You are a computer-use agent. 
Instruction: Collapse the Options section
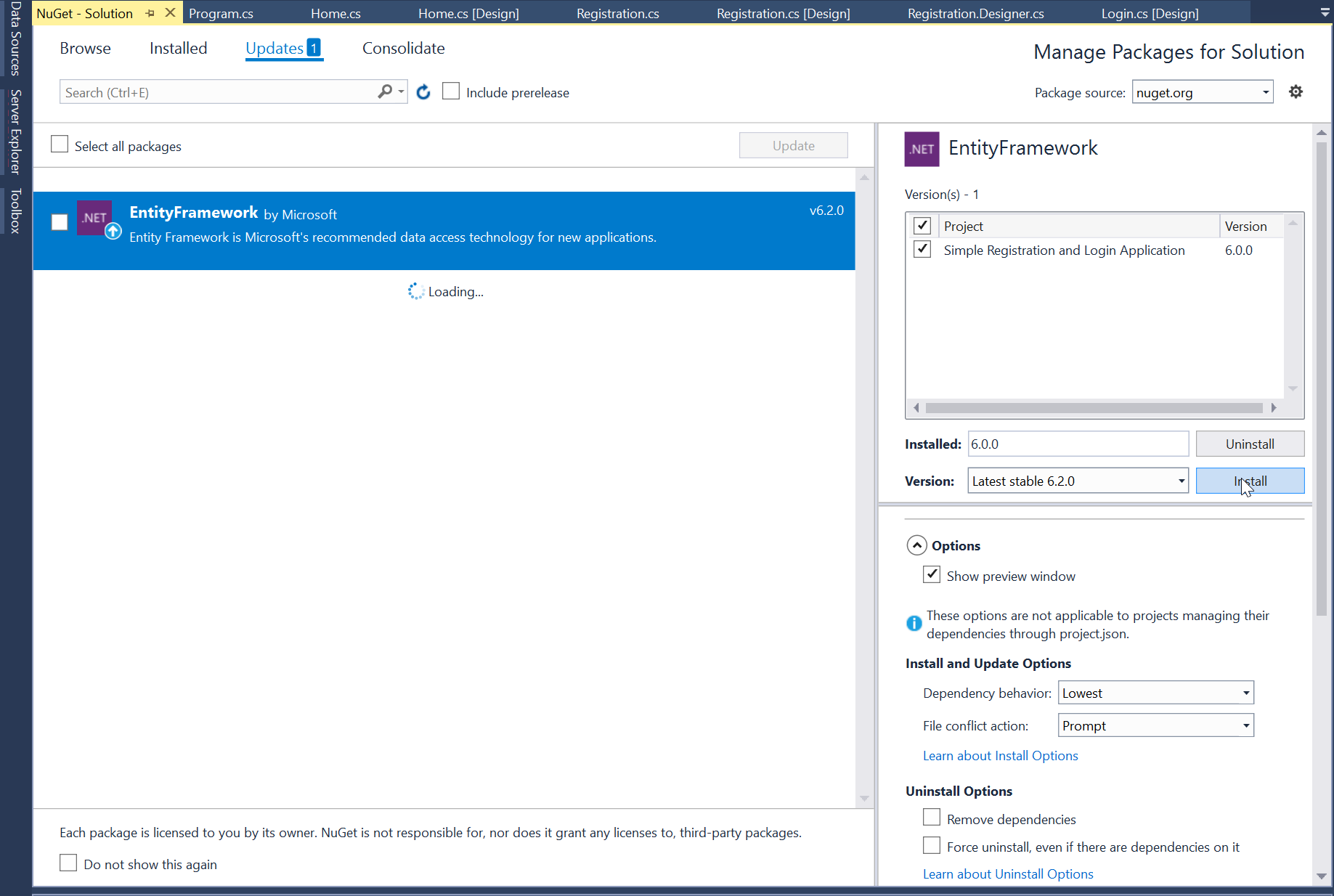916,545
